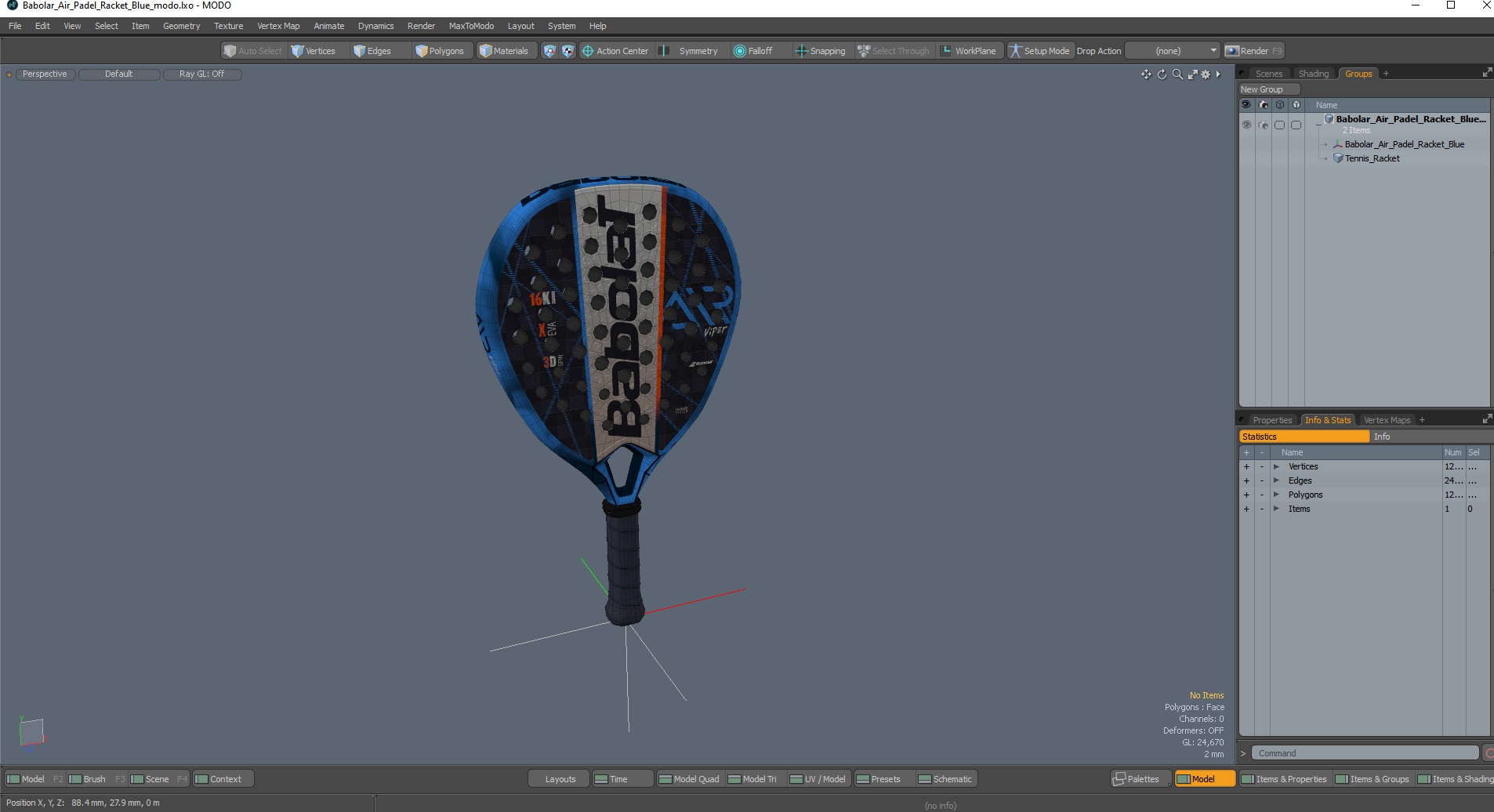
Task: Open the MaxToModo menu
Action: pyautogui.click(x=471, y=26)
